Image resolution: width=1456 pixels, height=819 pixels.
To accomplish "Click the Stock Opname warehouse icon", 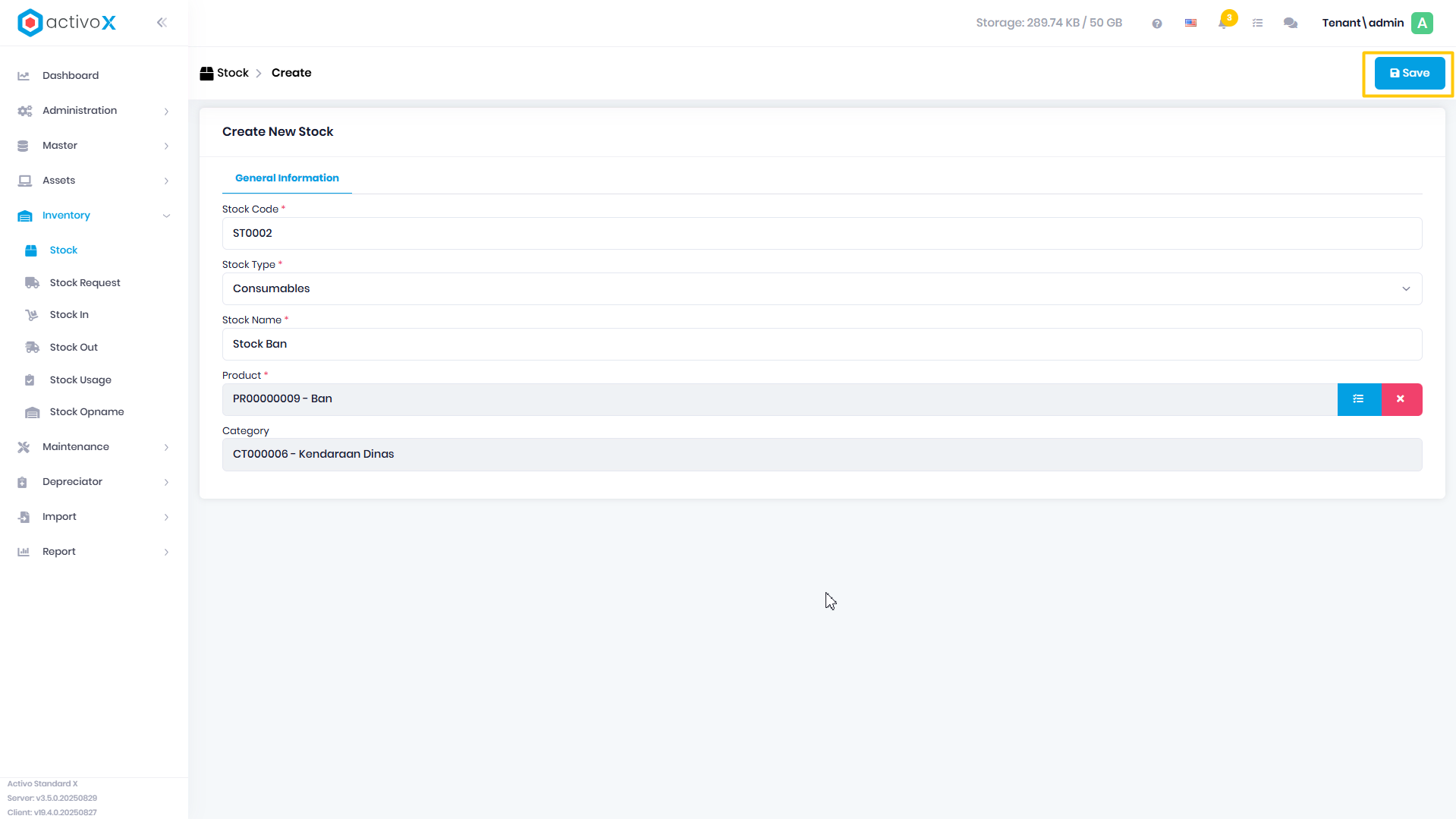I will point(32,412).
